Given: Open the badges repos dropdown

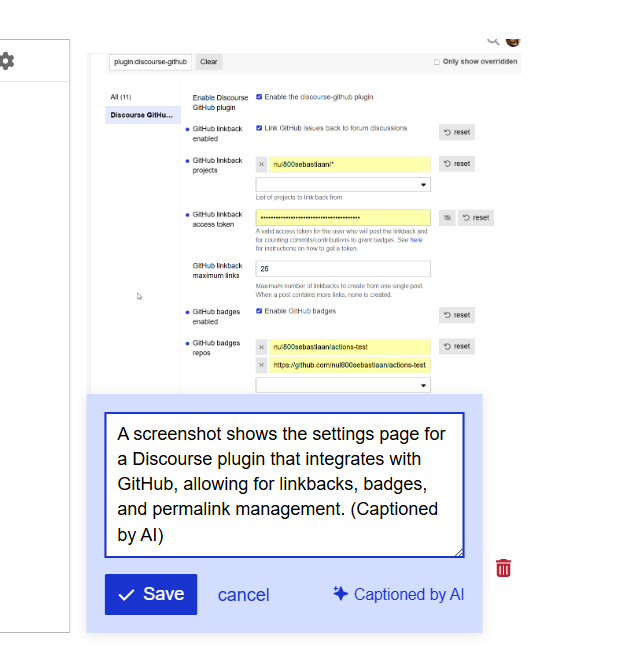Looking at the screenshot, I should (343, 385).
